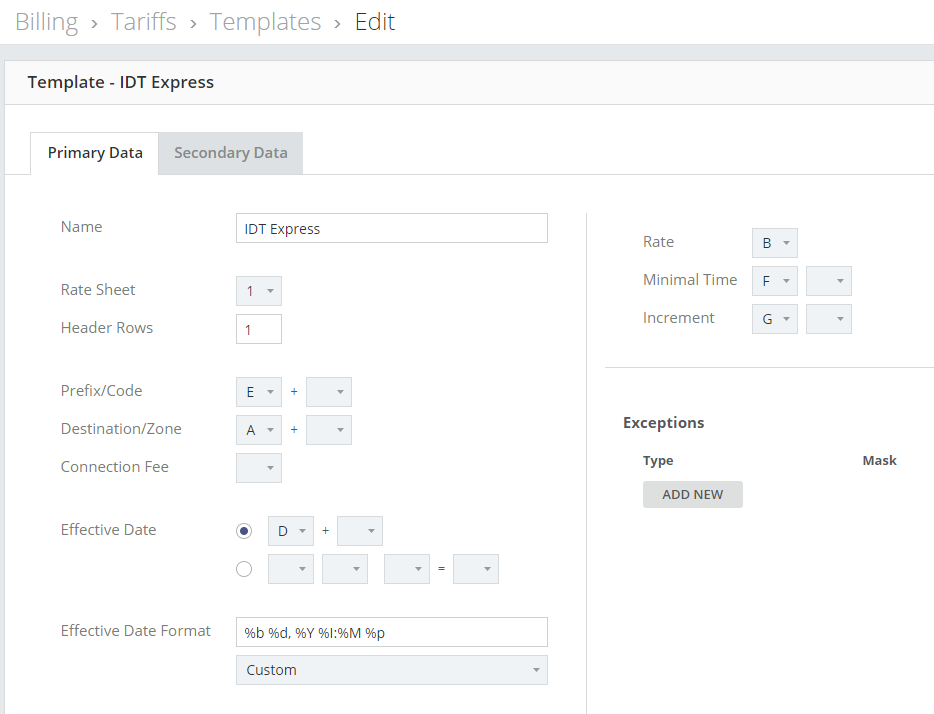Open Custom date format preset dropdown
Image resolution: width=934 pixels, height=714 pixels.
click(391, 670)
